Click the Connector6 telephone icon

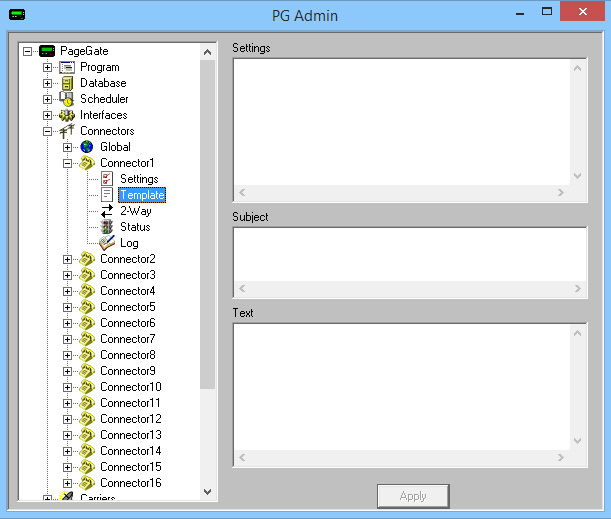(x=87, y=323)
